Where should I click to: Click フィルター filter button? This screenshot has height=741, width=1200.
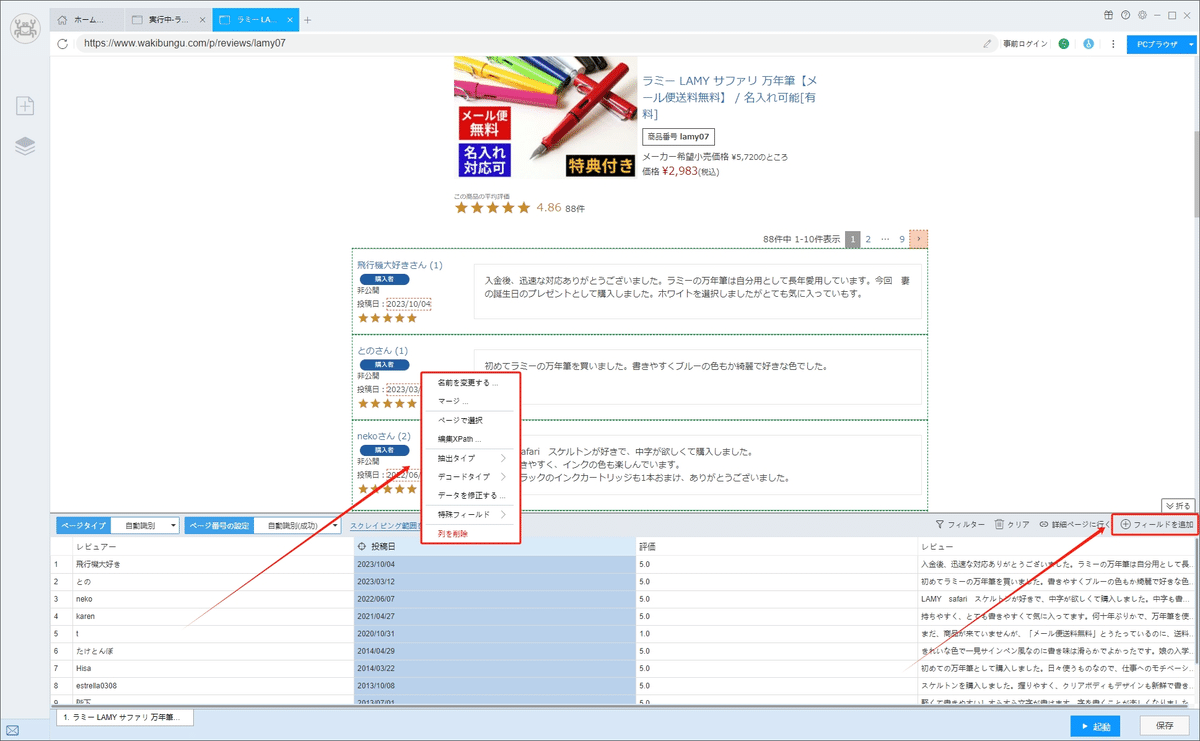tap(959, 524)
